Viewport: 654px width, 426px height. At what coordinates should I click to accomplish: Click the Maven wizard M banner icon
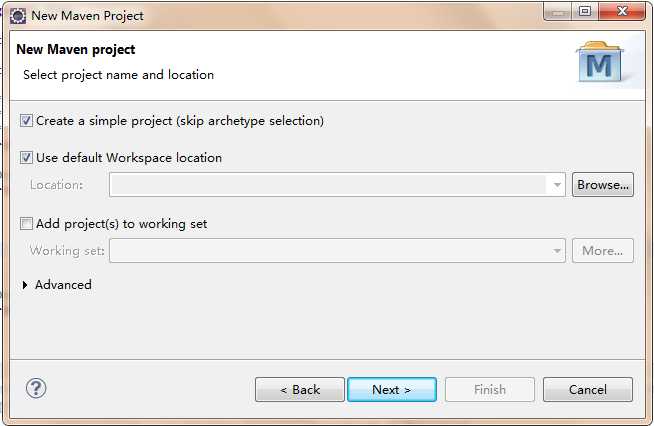click(x=599, y=63)
